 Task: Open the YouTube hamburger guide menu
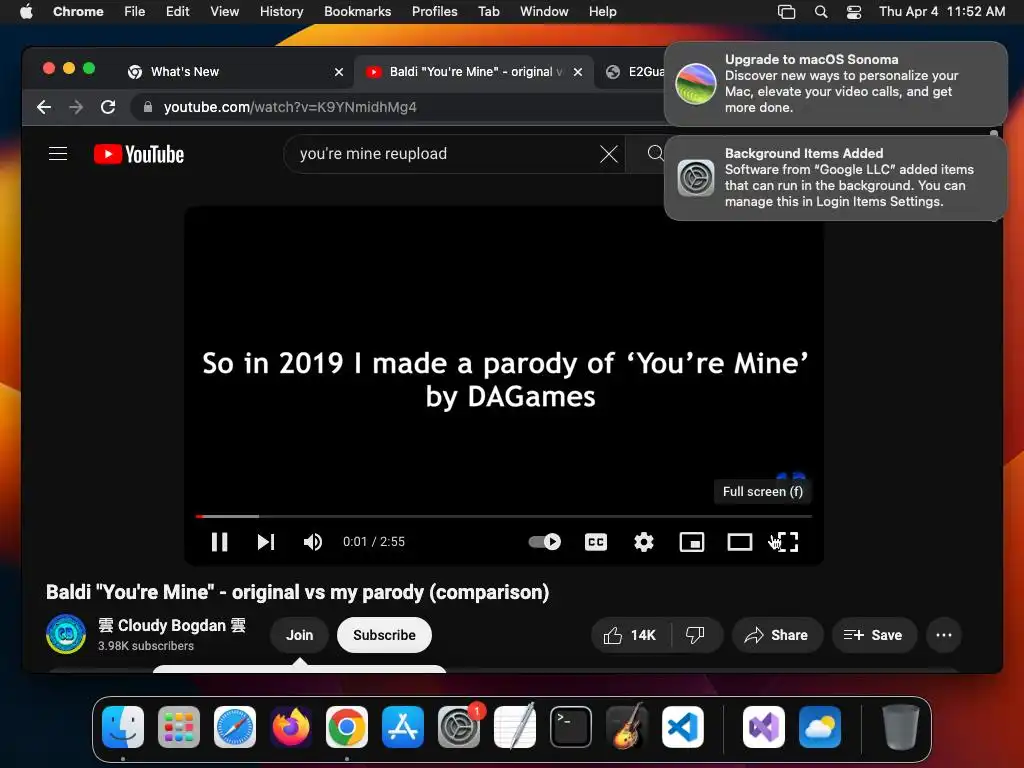[x=58, y=153]
